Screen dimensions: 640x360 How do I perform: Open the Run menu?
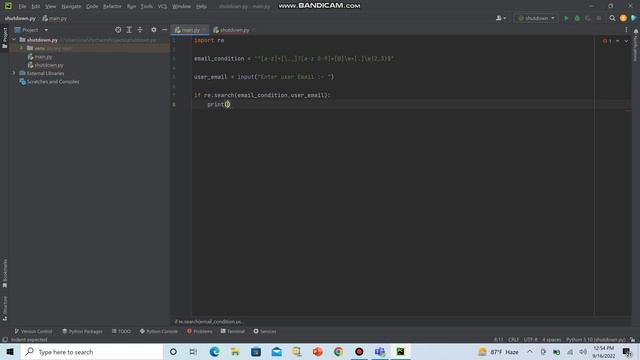pos(131,7)
